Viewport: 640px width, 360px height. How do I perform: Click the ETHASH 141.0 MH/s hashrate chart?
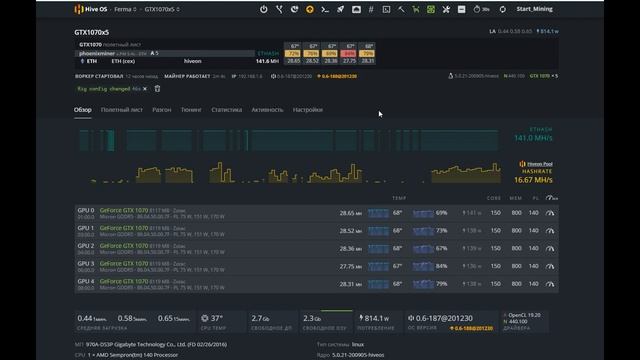pyautogui.click(x=289, y=140)
